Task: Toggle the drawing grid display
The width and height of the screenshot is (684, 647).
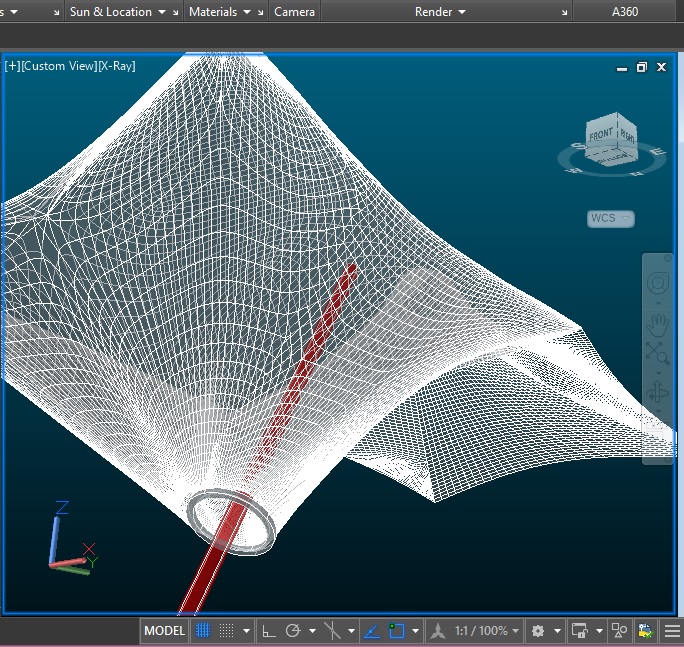Action: tap(203, 631)
